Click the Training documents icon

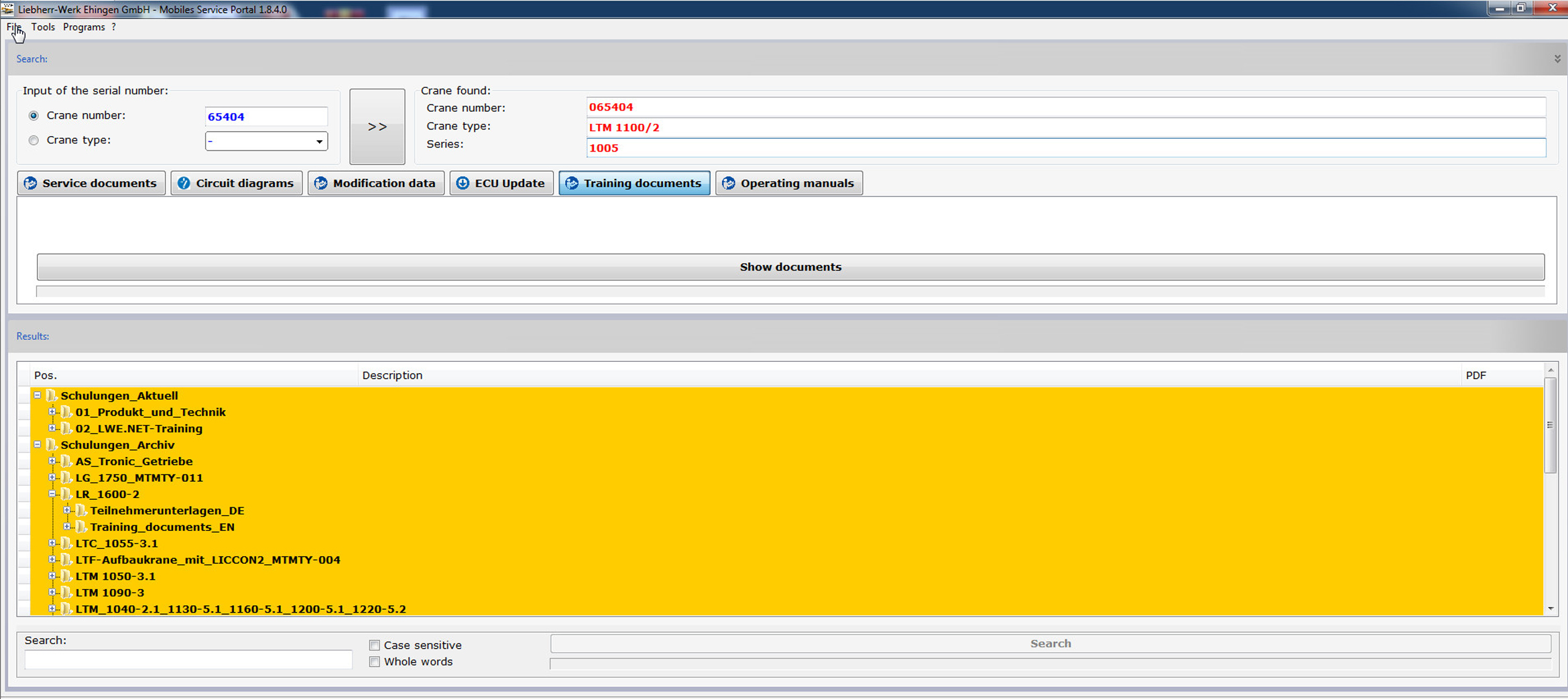(572, 183)
